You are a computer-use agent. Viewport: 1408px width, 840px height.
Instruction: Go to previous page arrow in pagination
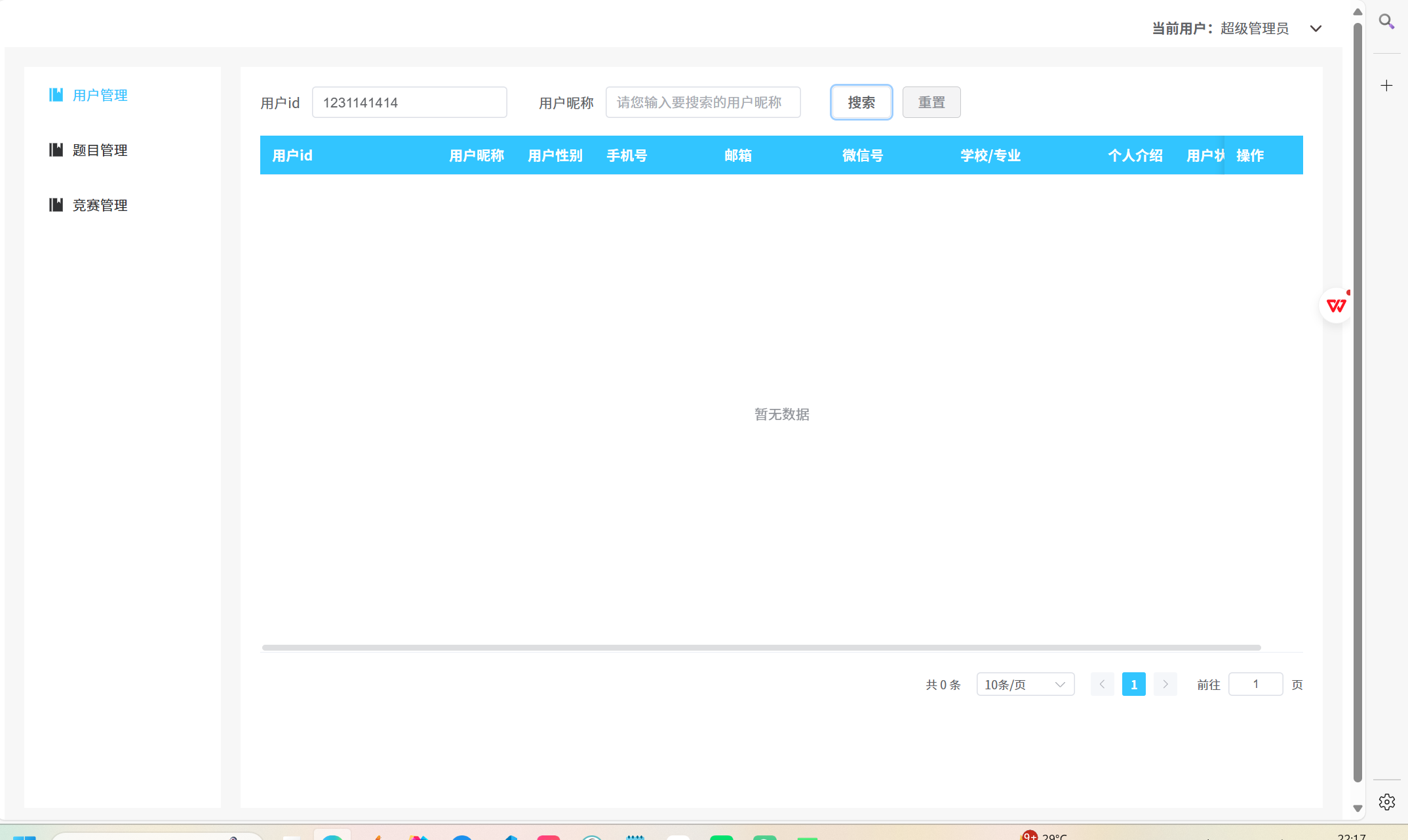(x=1102, y=684)
